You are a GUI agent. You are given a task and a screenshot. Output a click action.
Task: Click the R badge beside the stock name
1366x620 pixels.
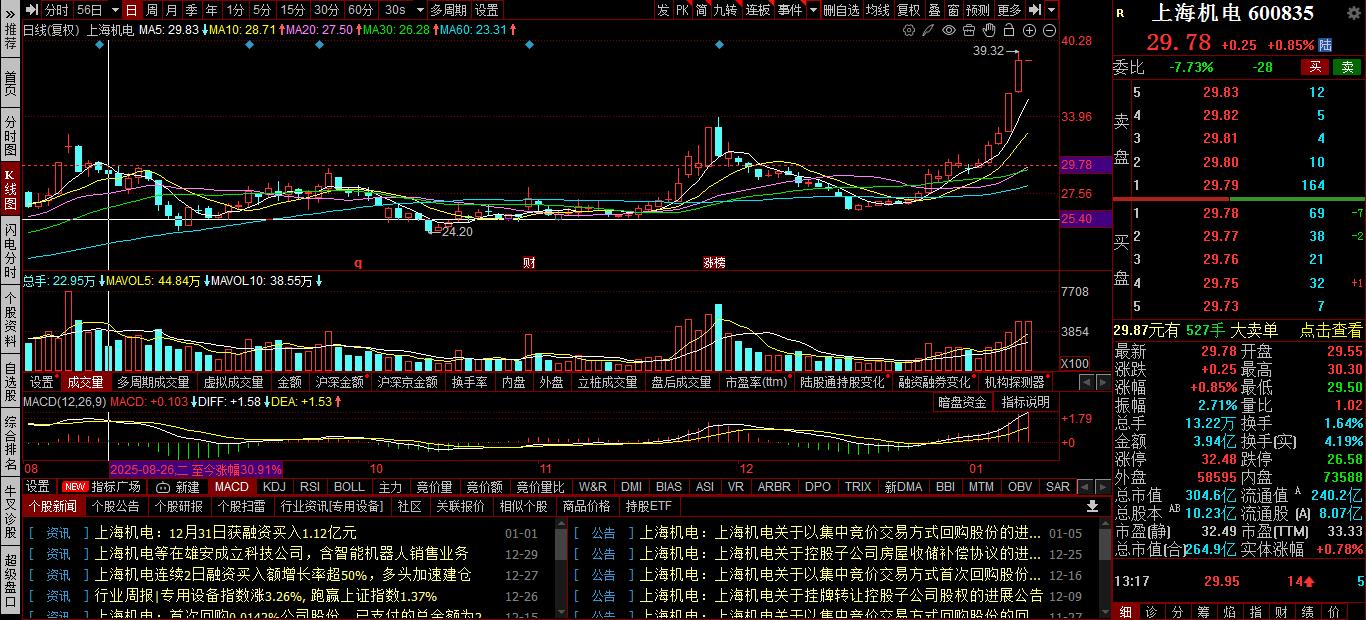tap(1119, 13)
